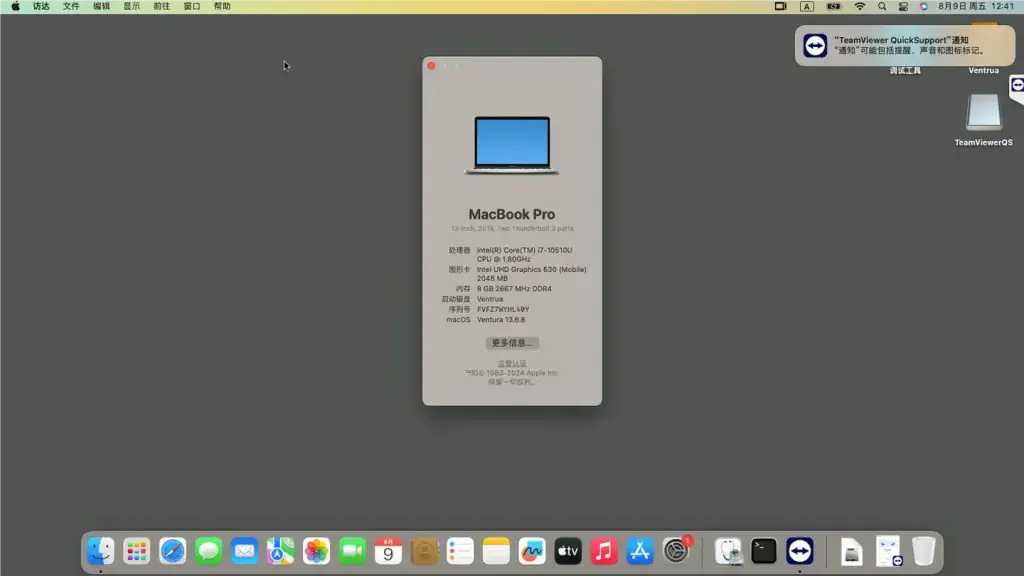The height and width of the screenshot is (576, 1024).
Task: Open Contacts app in dock
Action: pos(424,551)
